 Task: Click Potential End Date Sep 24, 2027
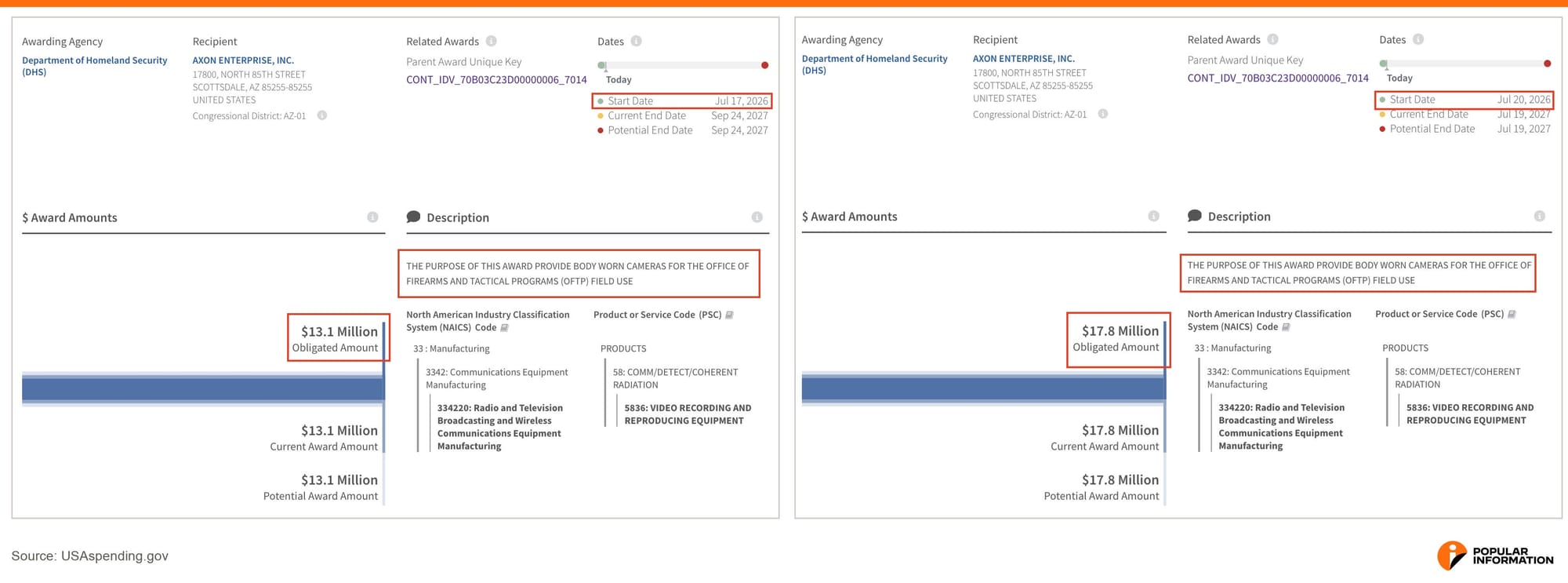pos(682,130)
